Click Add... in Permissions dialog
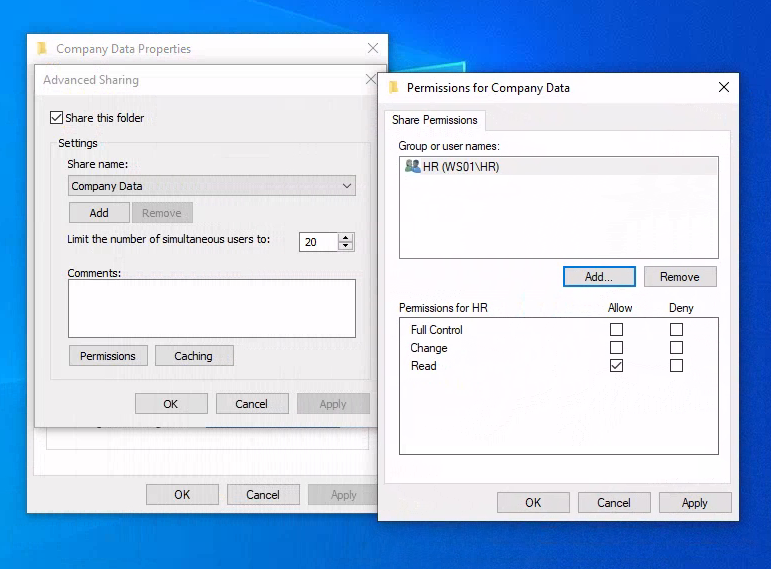Image resolution: width=771 pixels, height=569 pixels. [x=599, y=277]
